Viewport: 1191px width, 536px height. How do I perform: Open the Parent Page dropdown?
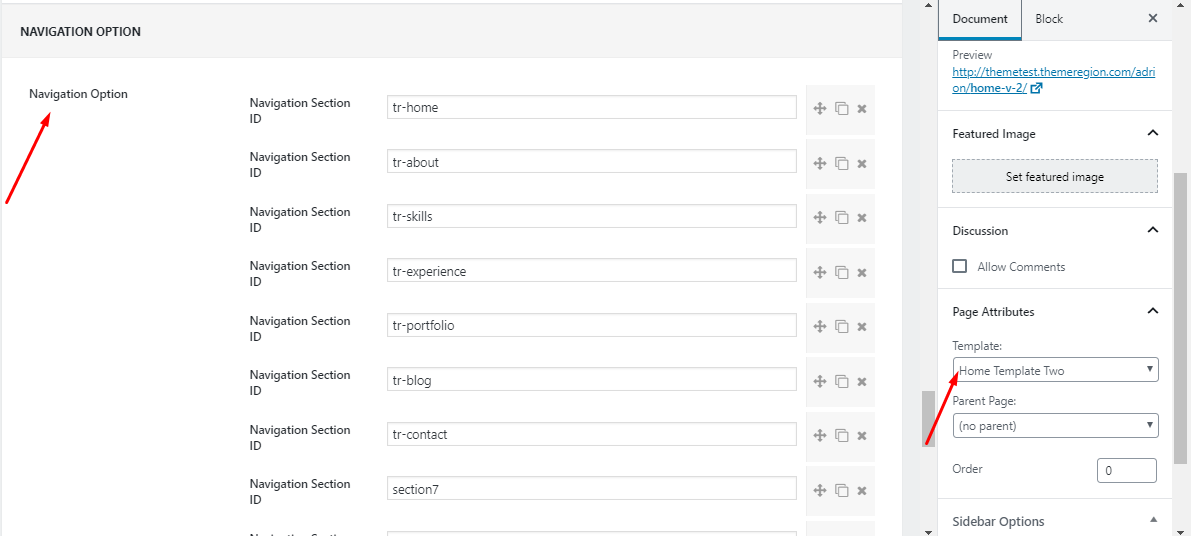pyautogui.click(x=1056, y=426)
